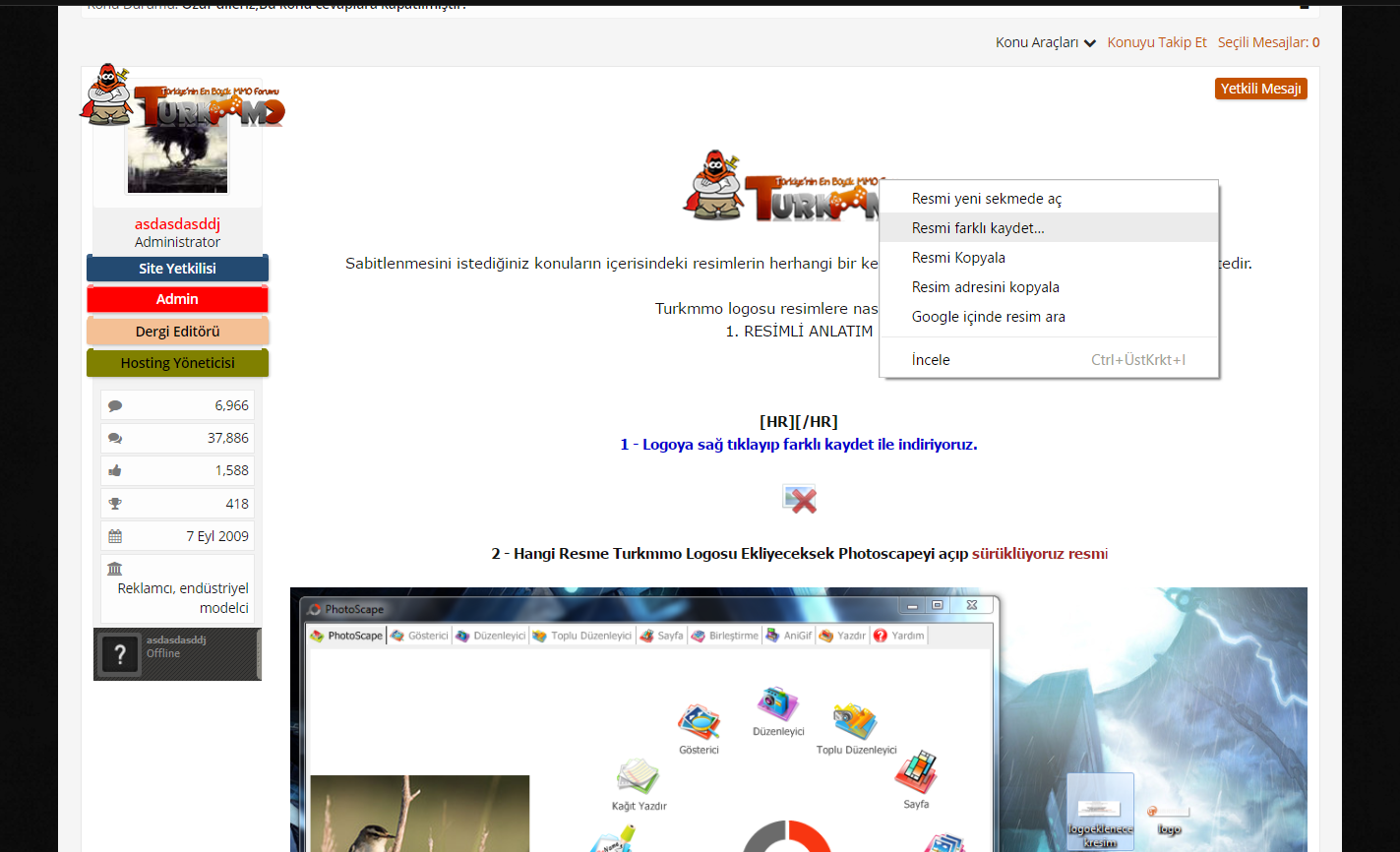
Task: Choose 'Resmi yeni sekmede aç' from context menu
Action: point(1049,199)
